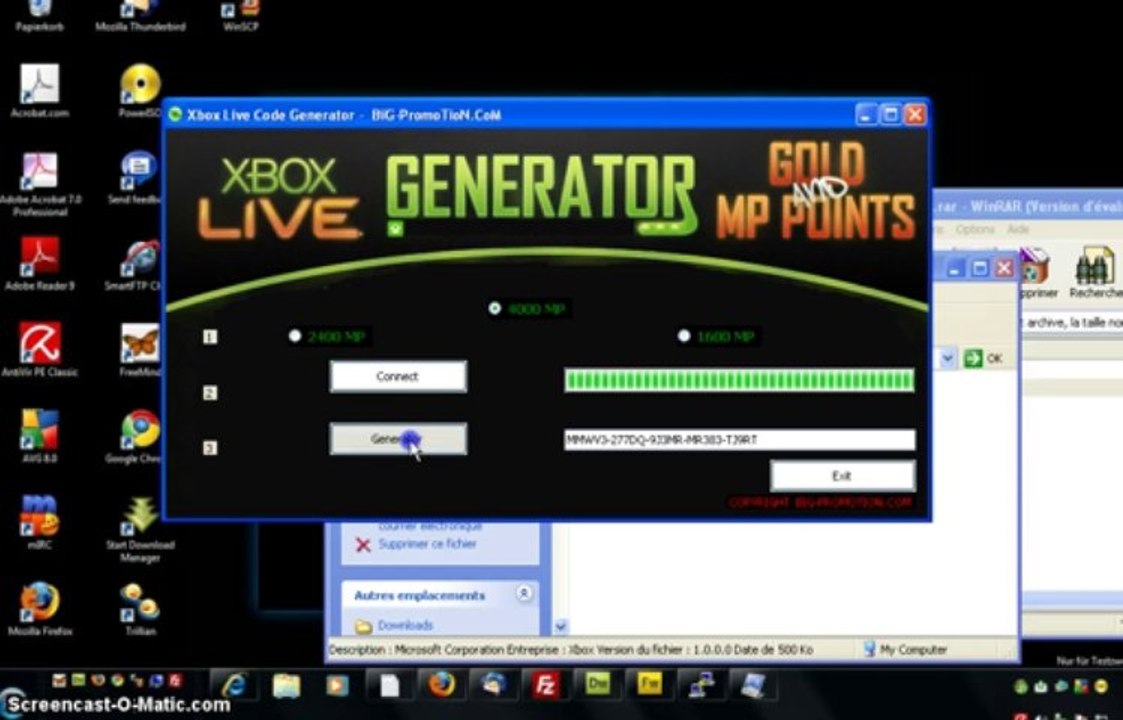Click the laptop icon in the taskbar
This screenshot has height=720, width=1123.
tap(753, 685)
